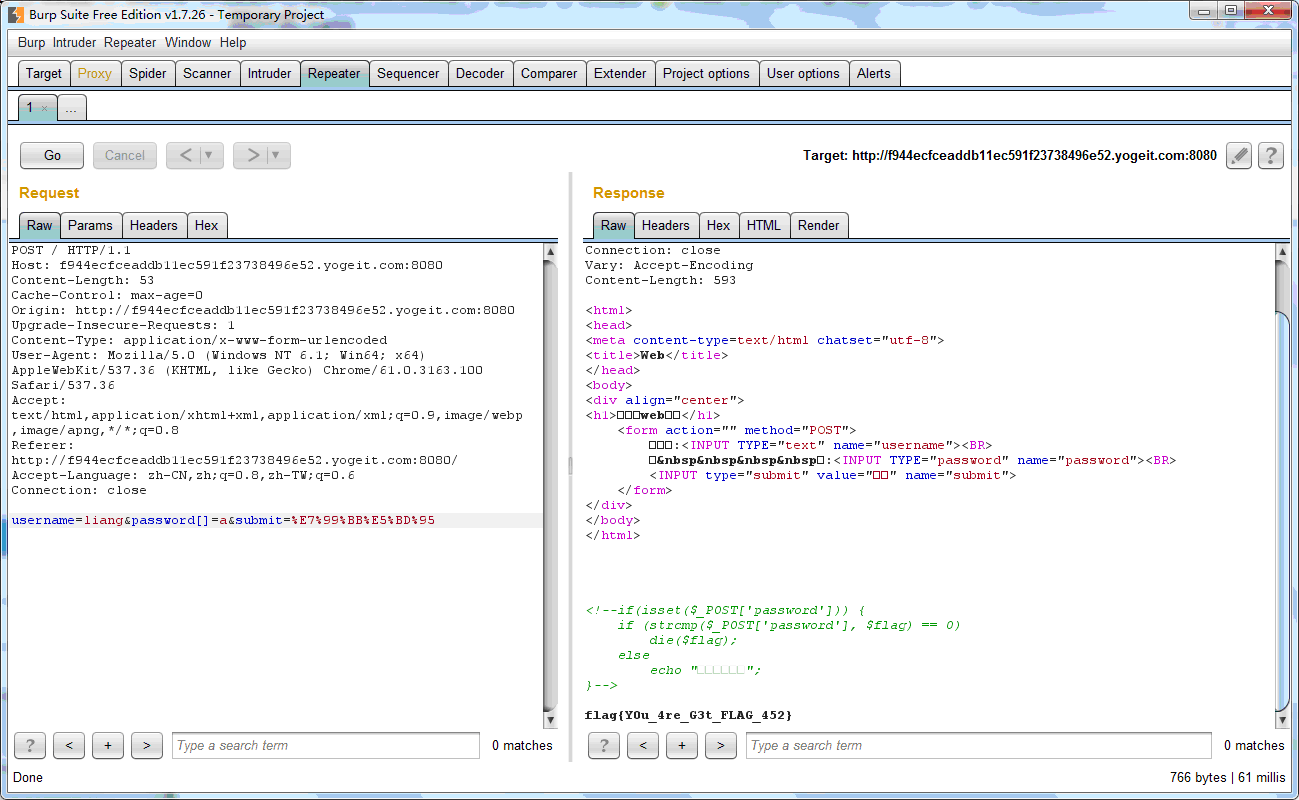This screenshot has height=800, width=1299.
Task: Open the Help menu
Action: [233, 43]
